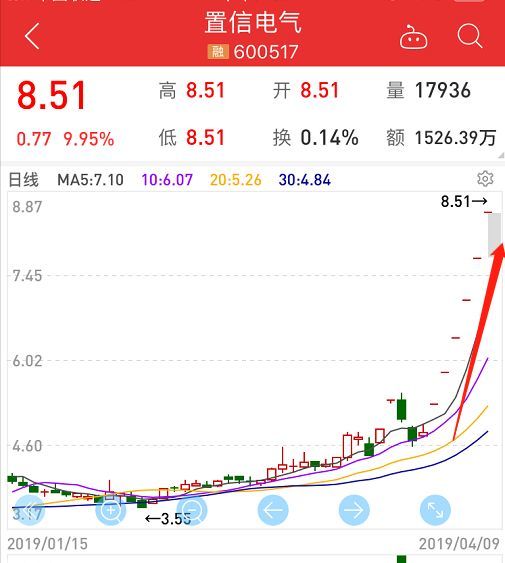The width and height of the screenshot is (505, 563).
Task: Tap the stock name 置信电气
Action: pyautogui.click(x=253, y=22)
